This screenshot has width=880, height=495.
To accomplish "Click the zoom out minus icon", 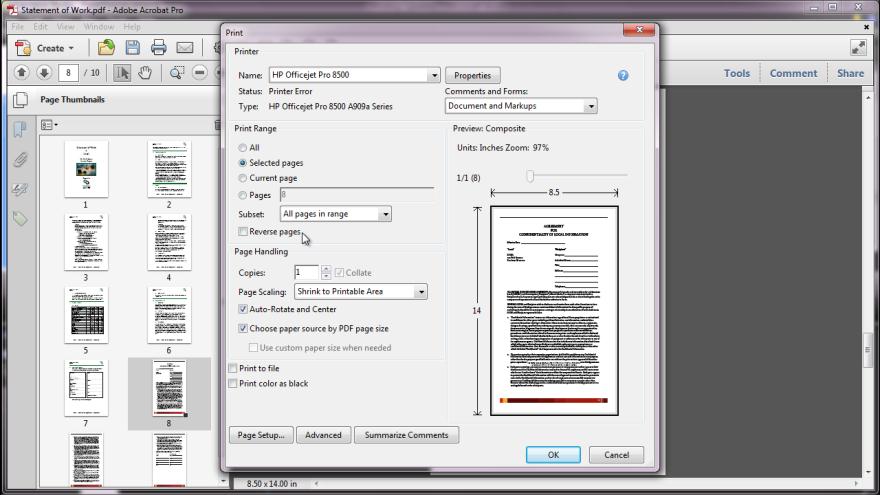I will (199, 72).
